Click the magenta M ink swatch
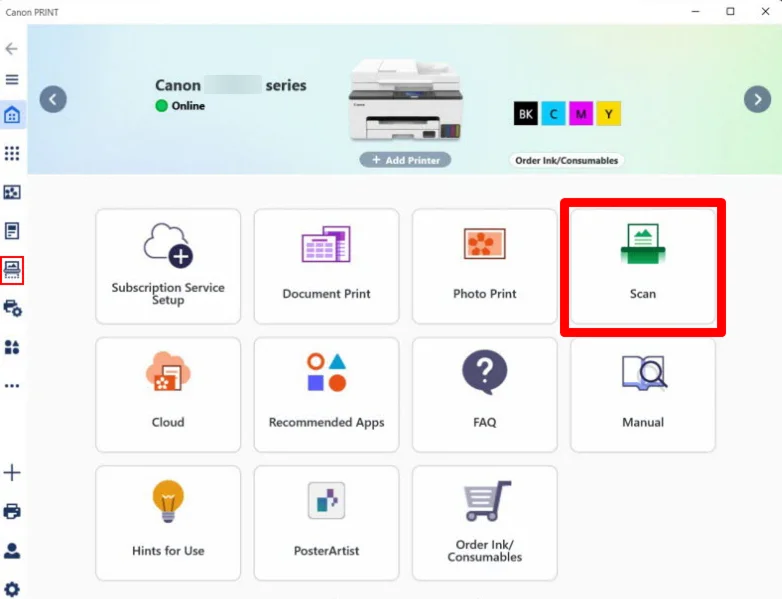This screenshot has width=782, height=599. click(x=581, y=114)
